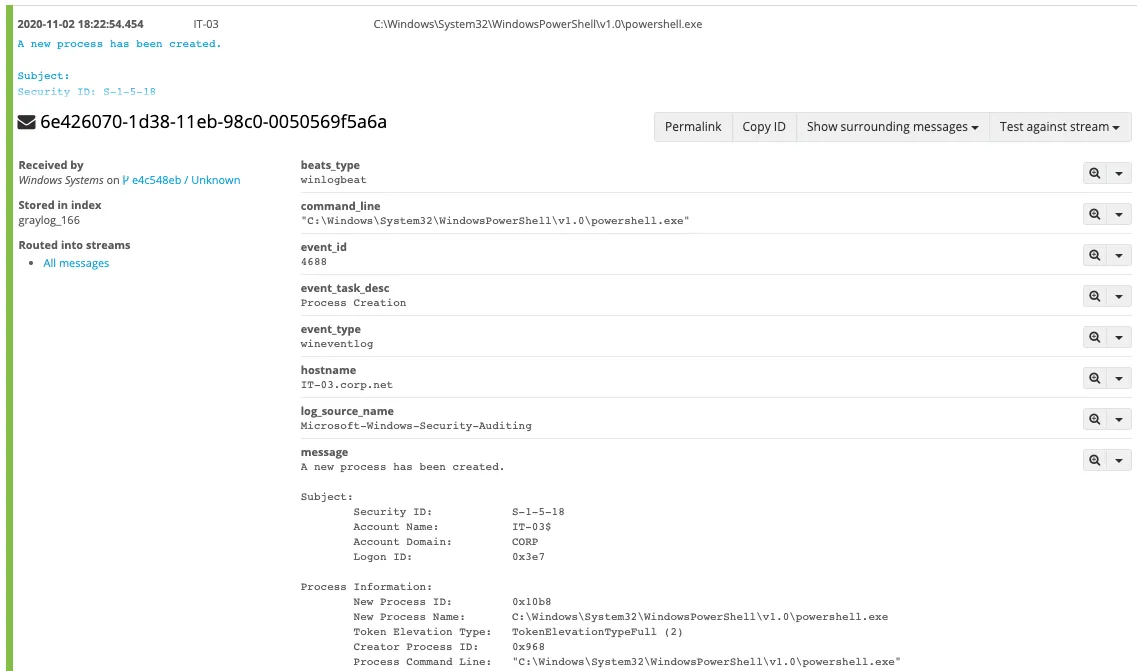1139x671 pixels.
Task: Open the e4c548eb / Unknown node link
Action: [182, 180]
